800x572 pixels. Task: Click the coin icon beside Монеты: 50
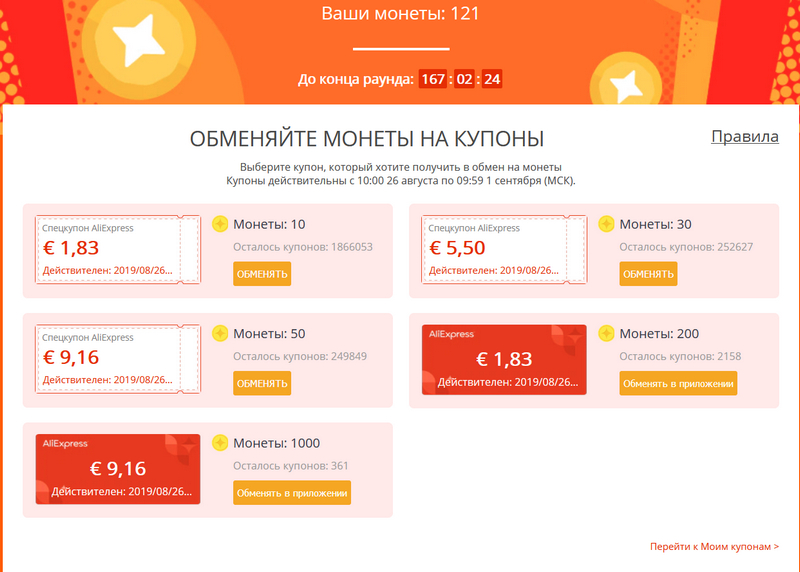coord(221,333)
